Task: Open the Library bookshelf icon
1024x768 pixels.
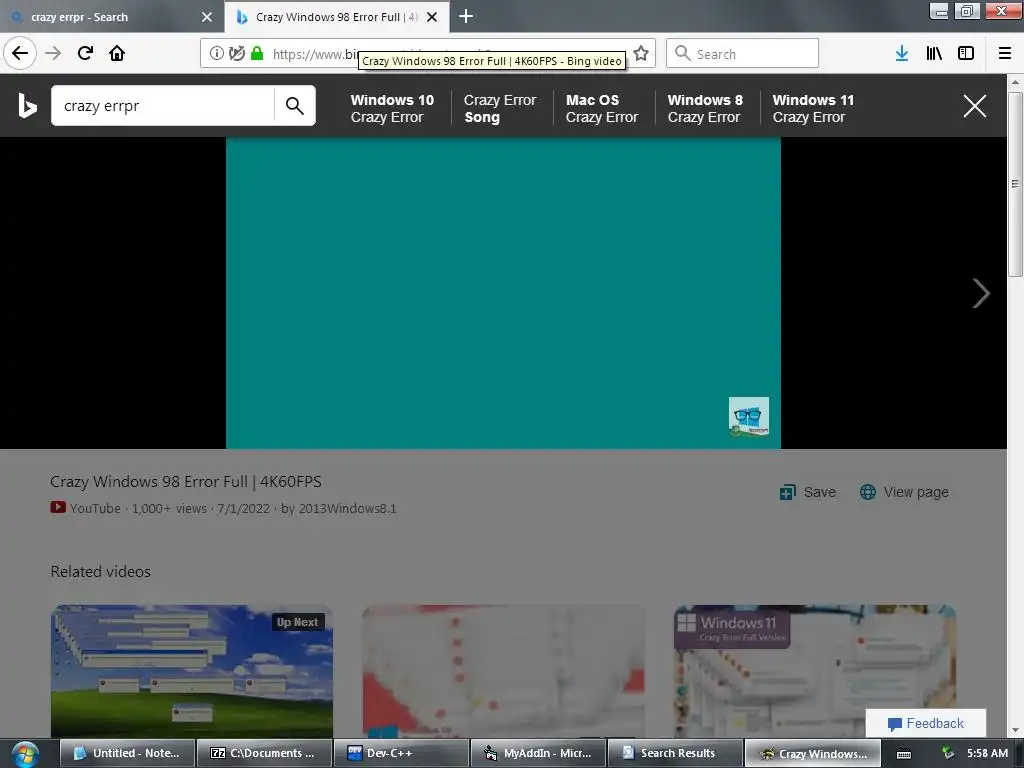Action: click(934, 54)
